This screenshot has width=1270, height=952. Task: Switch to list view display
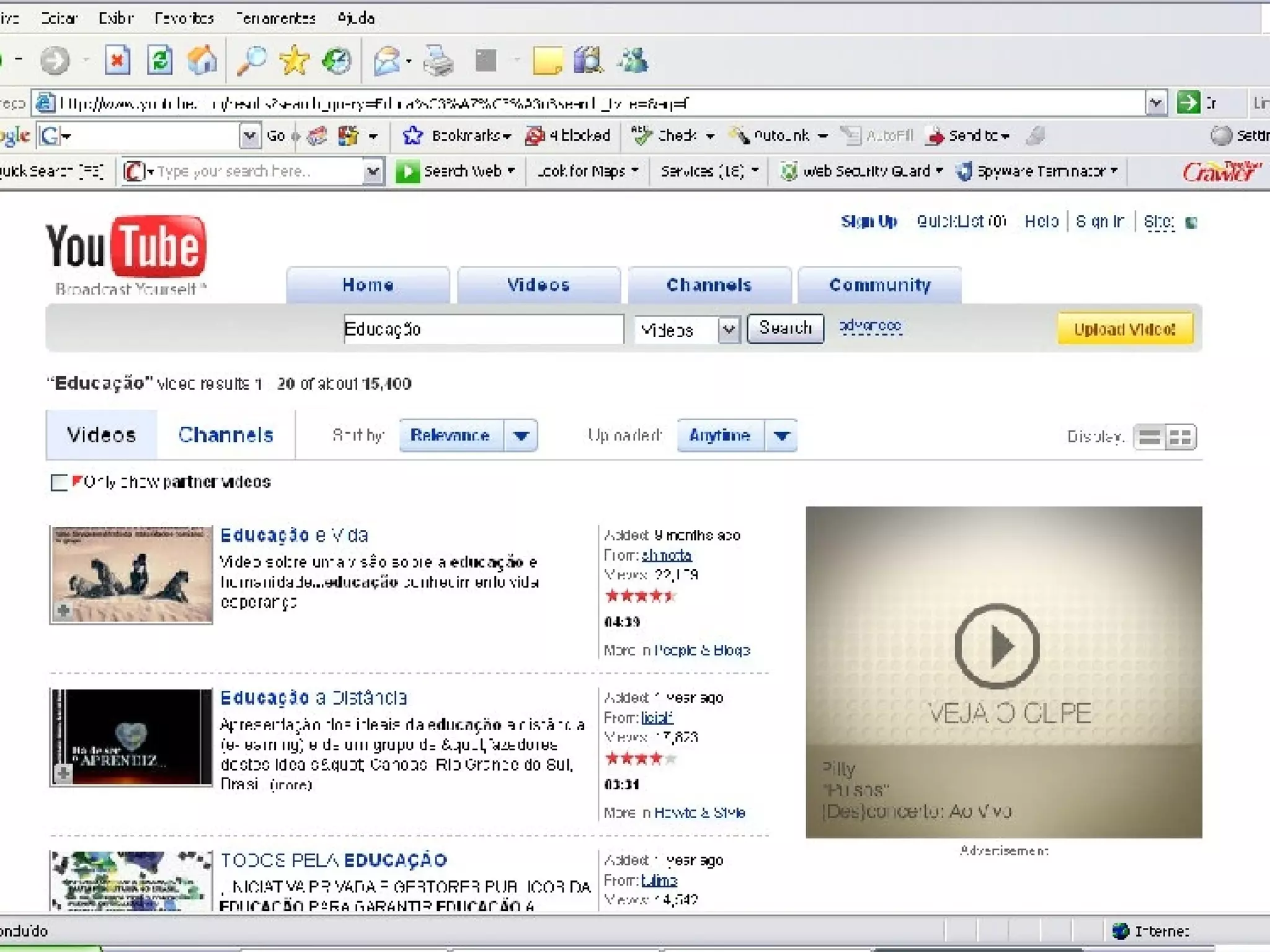point(1149,437)
